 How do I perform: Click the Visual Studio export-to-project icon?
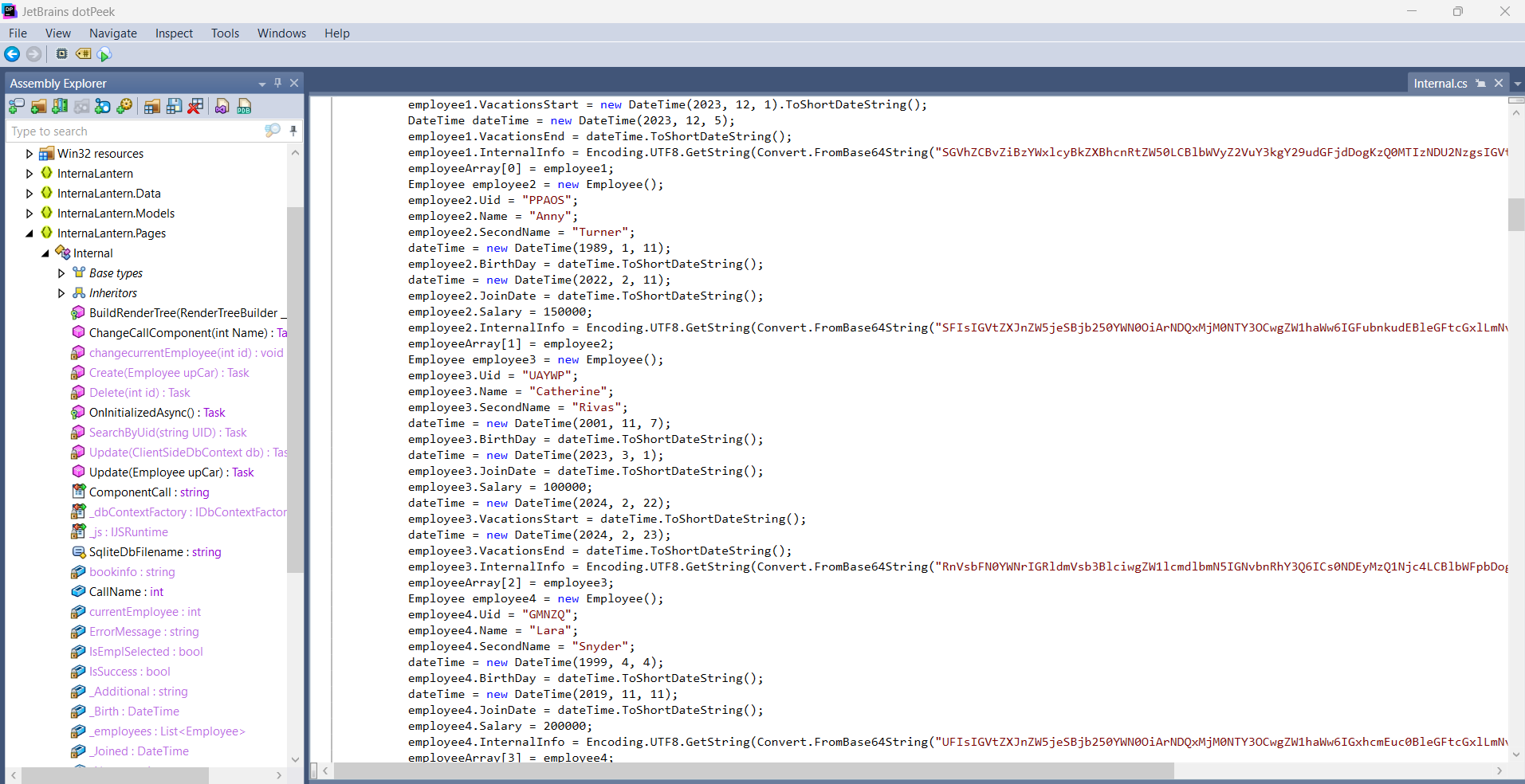pyautogui.click(x=222, y=107)
